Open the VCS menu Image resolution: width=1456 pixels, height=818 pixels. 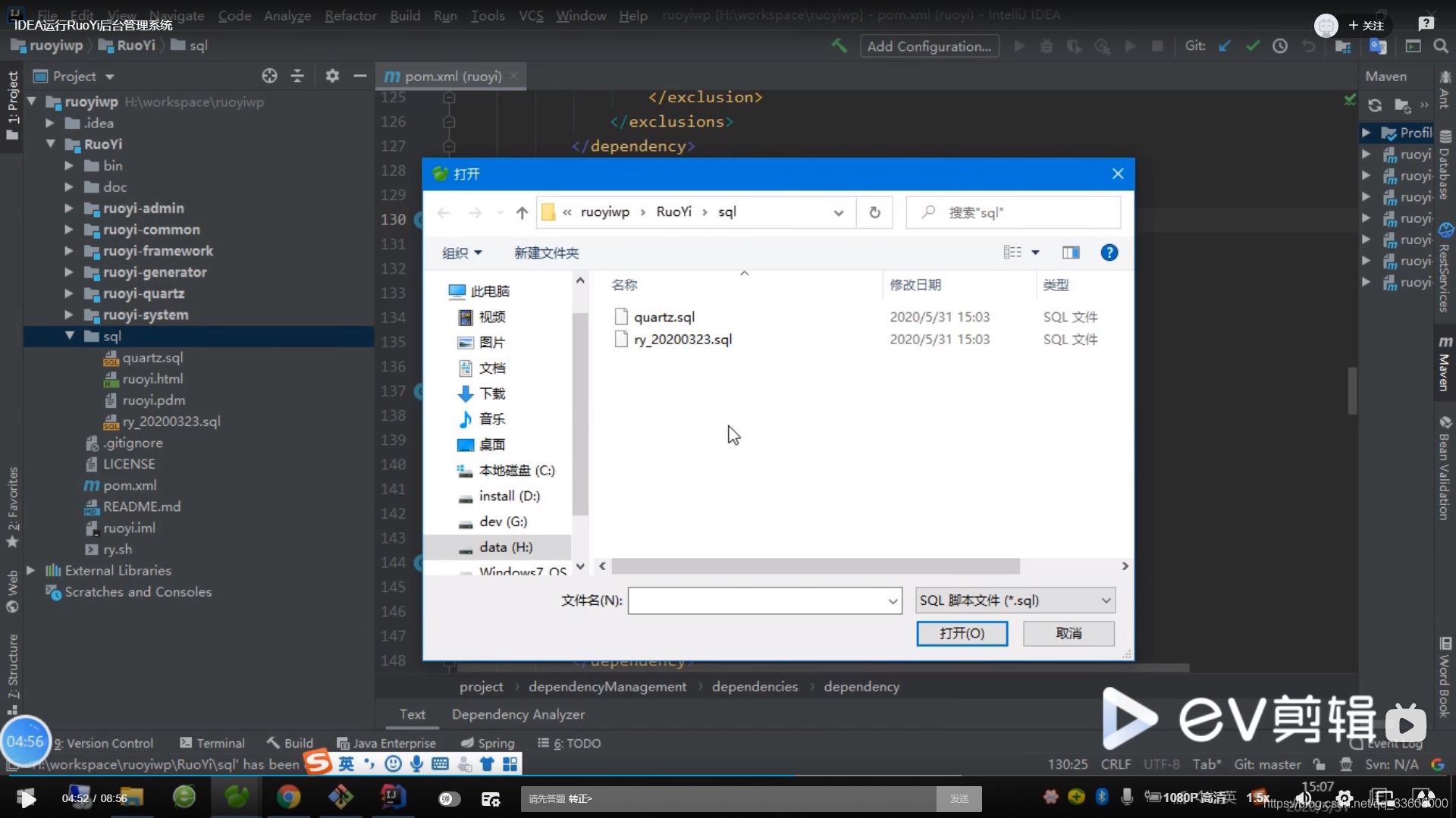531,15
